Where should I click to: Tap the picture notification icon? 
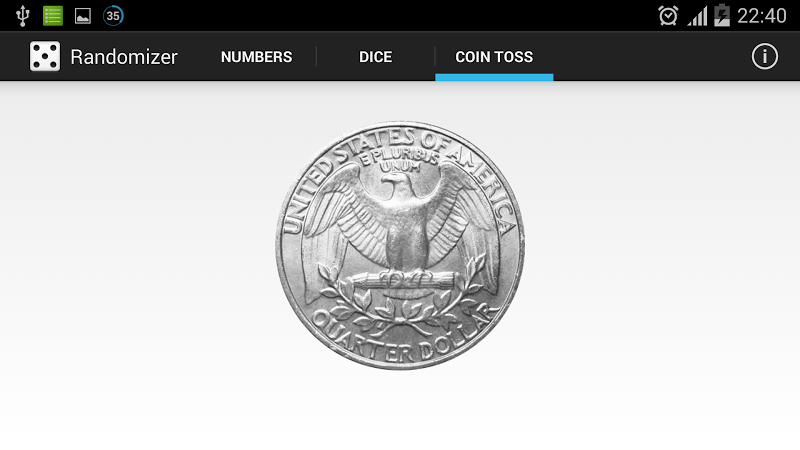83,16
